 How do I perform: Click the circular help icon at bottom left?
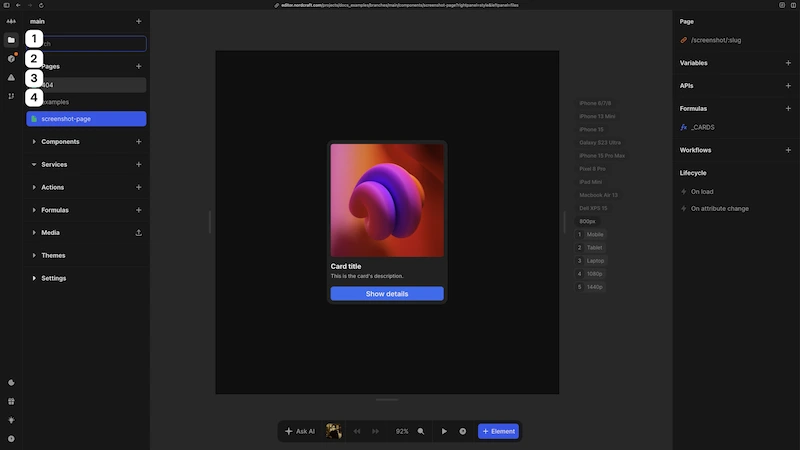[x=11, y=439]
